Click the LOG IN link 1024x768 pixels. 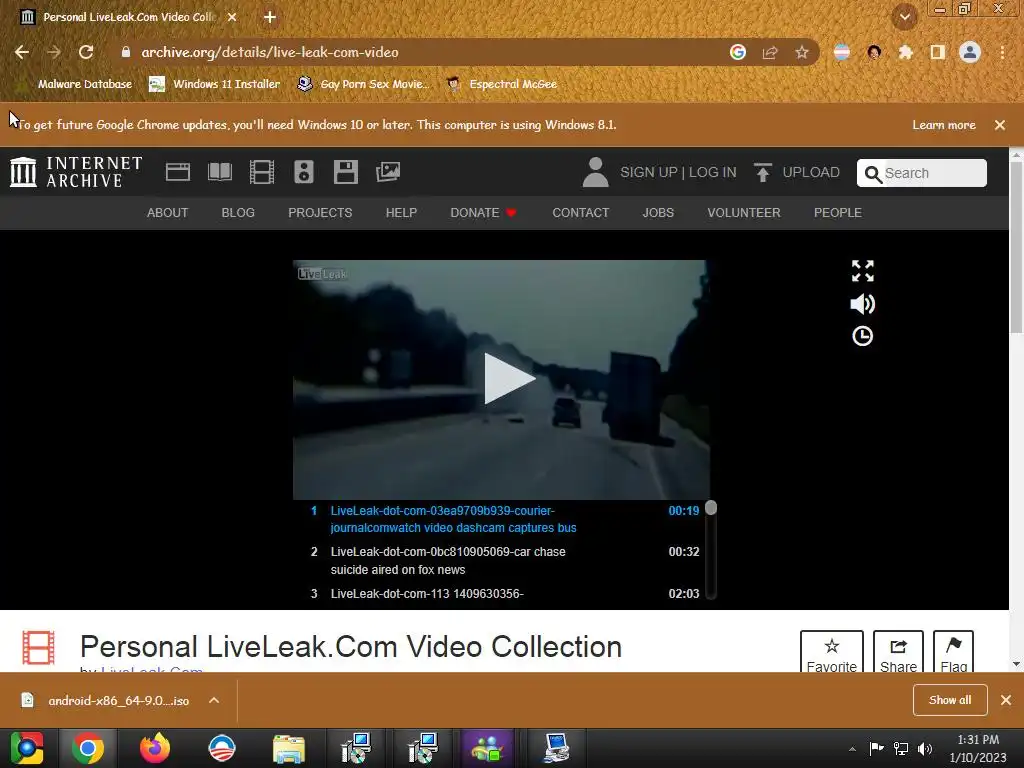(712, 172)
